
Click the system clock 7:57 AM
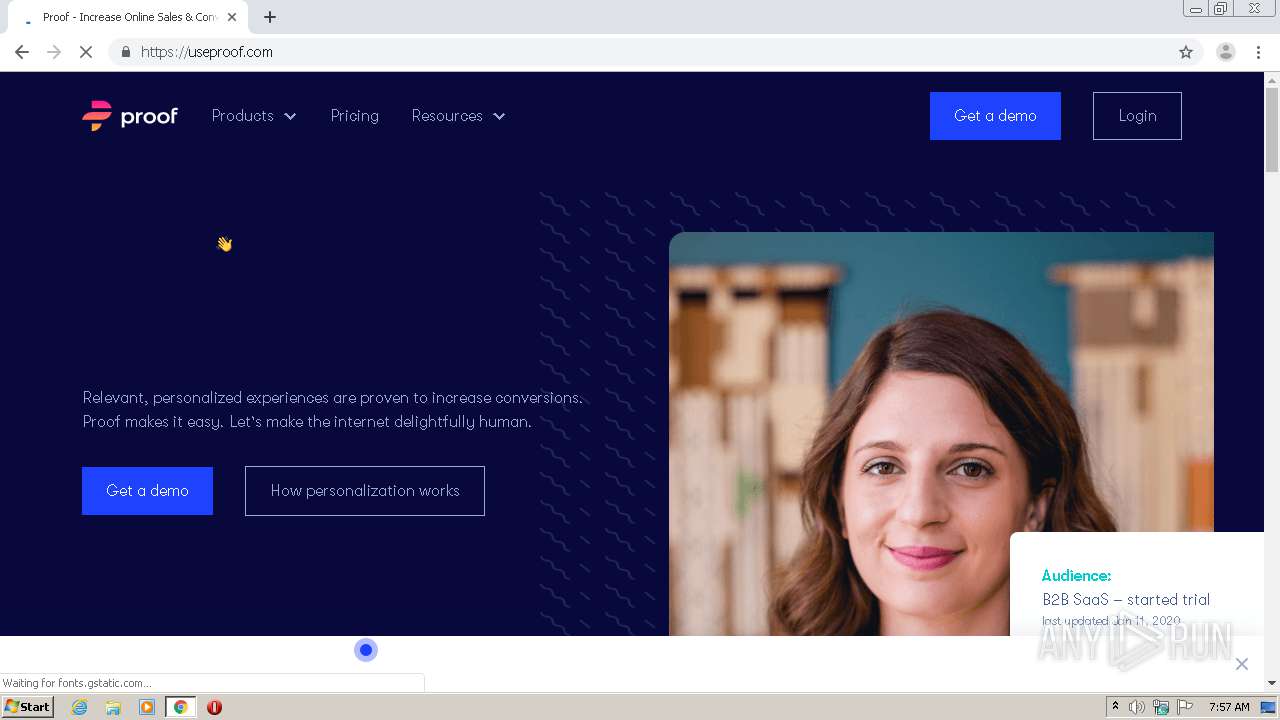tap(1229, 707)
